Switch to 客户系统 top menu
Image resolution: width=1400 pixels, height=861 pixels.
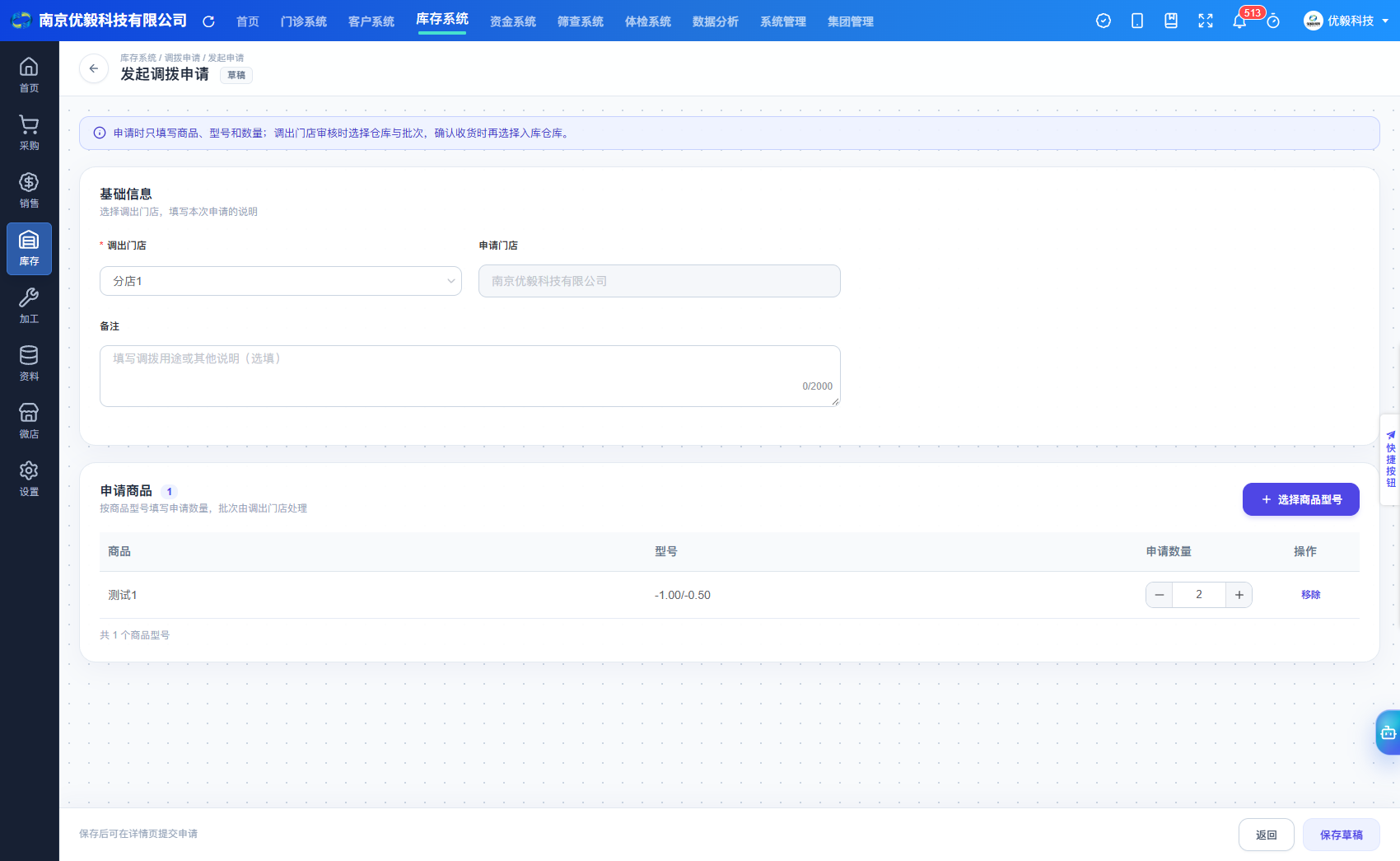click(x=371, y=21)
